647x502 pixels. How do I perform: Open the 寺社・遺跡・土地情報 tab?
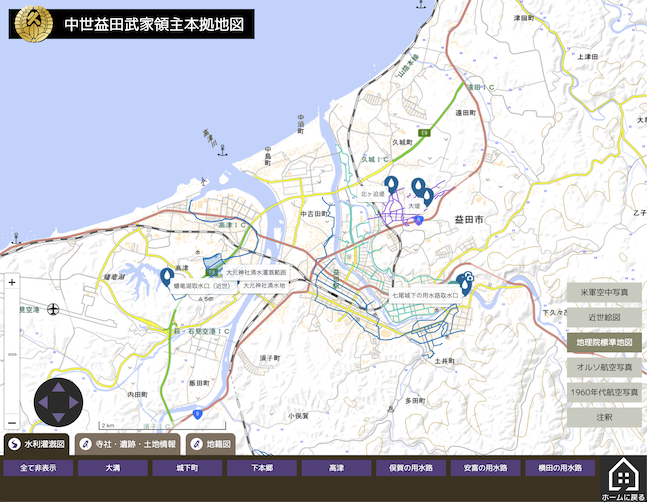pyautogui.click(x=129, y=444)
